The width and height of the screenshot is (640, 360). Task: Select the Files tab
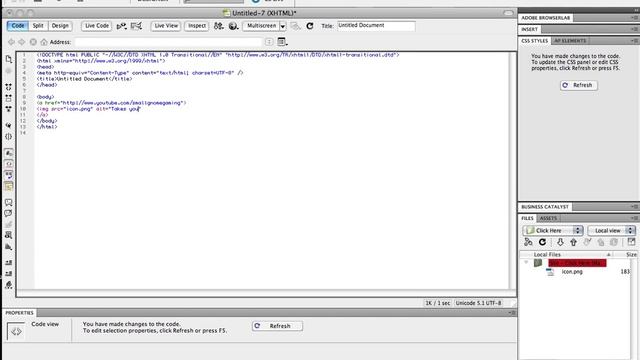click(527, 218)
